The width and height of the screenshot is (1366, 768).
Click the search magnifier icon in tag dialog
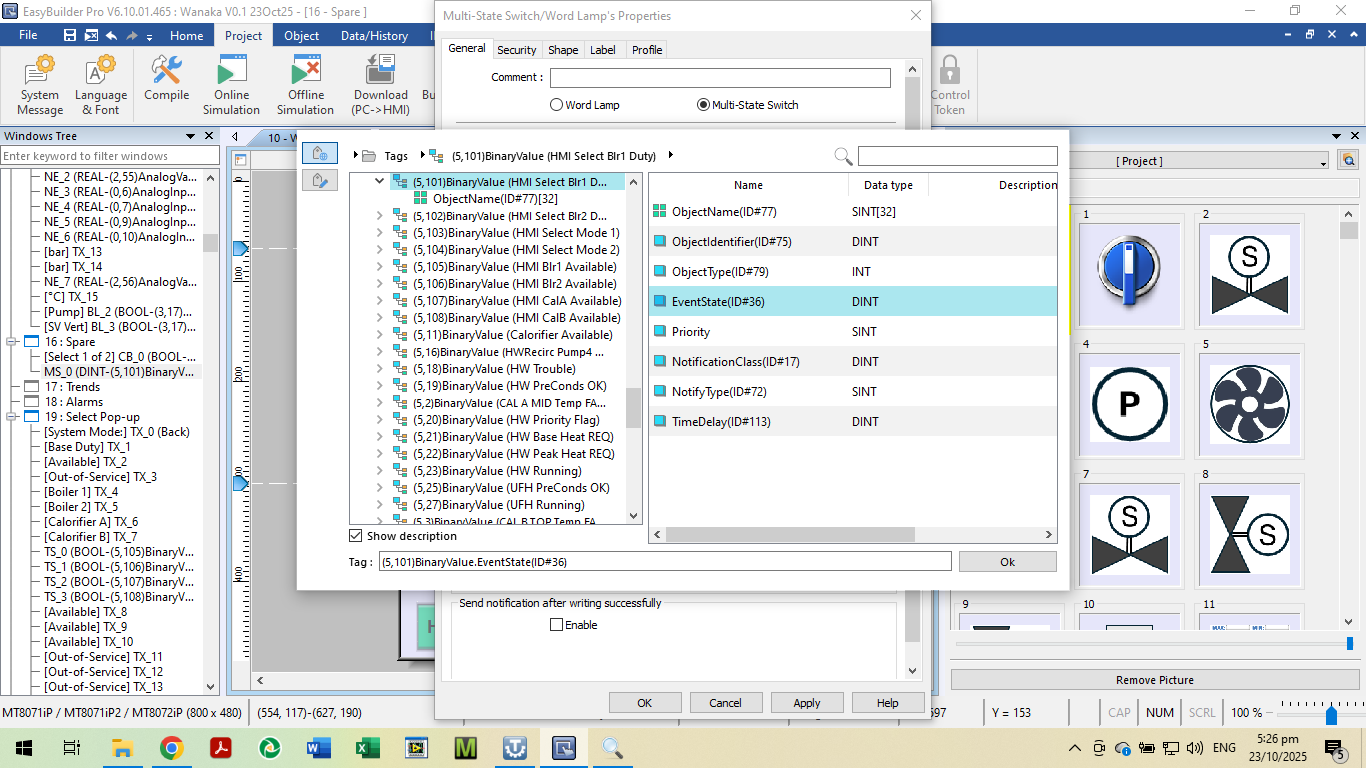tap(843, 156)
